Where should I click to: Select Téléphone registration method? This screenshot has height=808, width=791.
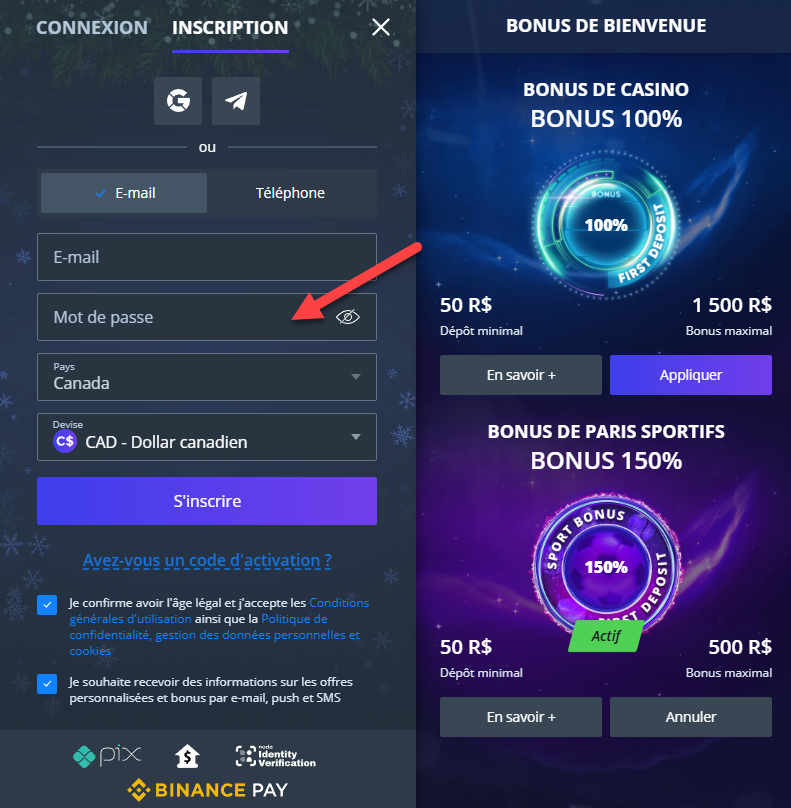tap(291, 193)
